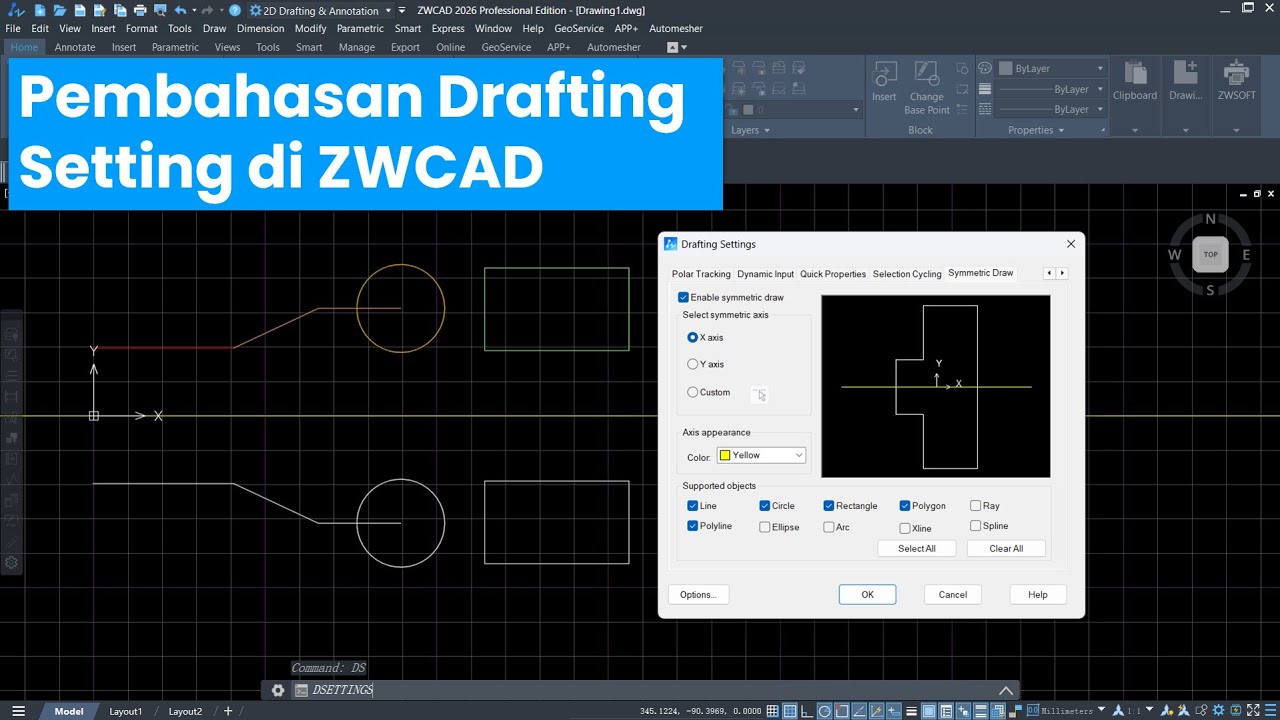1280x720 pixels.
Task: Click the New drawing icon in quick access toolbar
Action: [40, 11]
